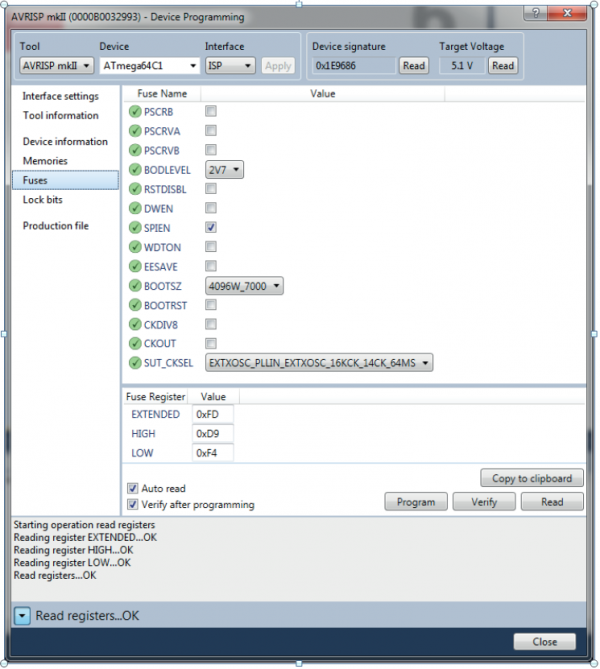Click the green status icon beside WDTON
This screenshot has width=600, height=669.
[x=135, y=247]
